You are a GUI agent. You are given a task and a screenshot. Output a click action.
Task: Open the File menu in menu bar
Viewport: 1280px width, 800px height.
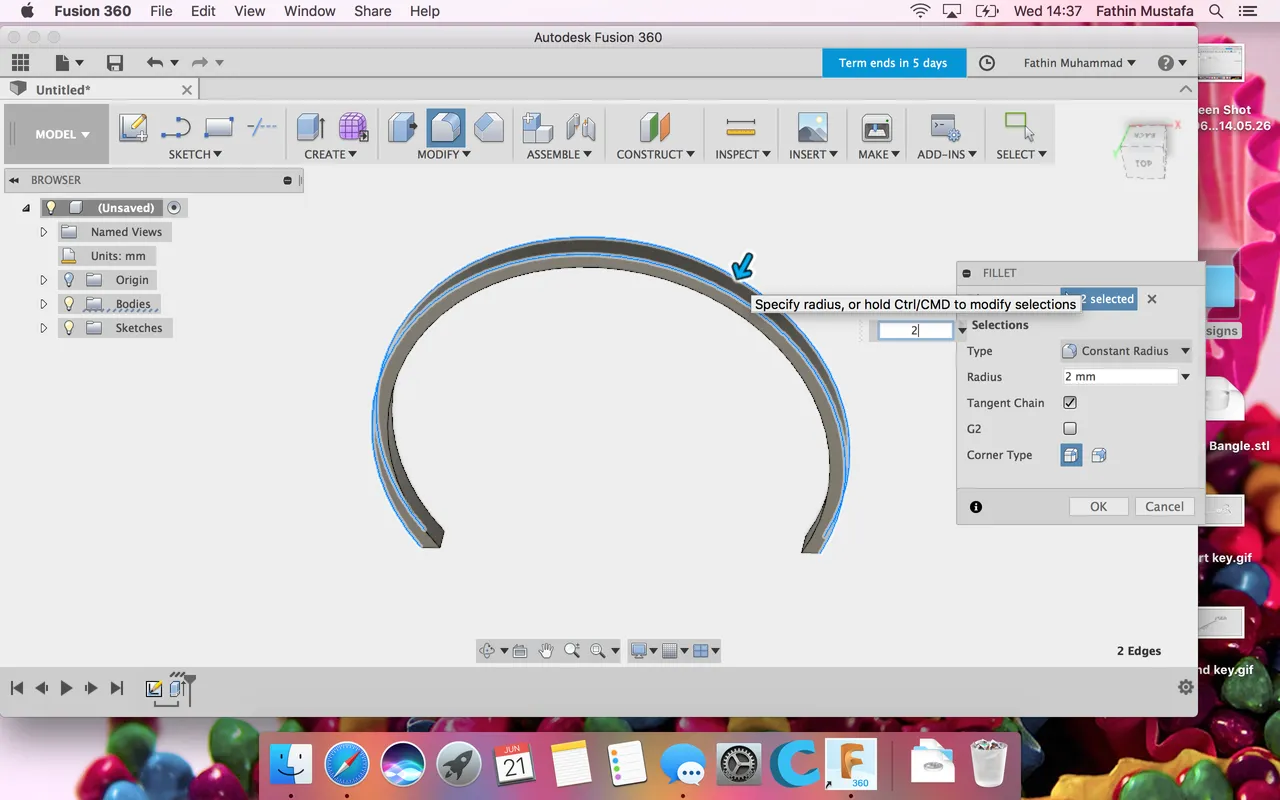(161, 11)
